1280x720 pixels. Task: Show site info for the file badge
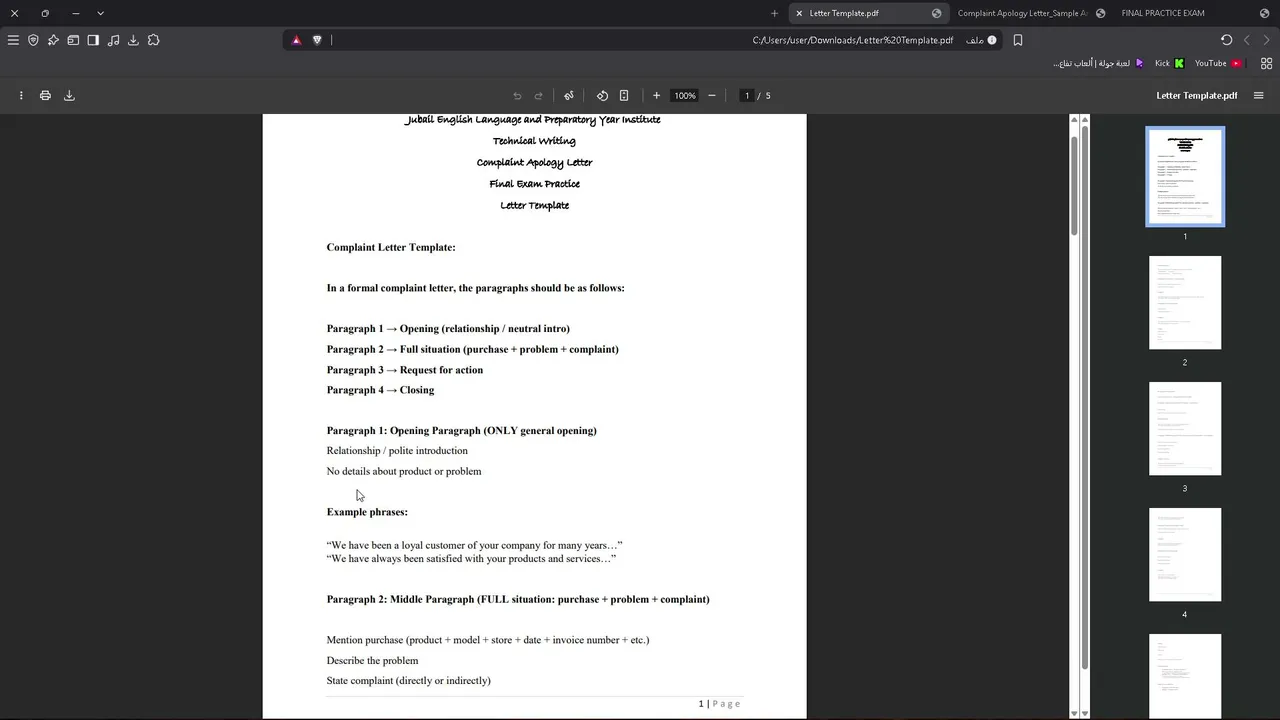tap(981, 40)
